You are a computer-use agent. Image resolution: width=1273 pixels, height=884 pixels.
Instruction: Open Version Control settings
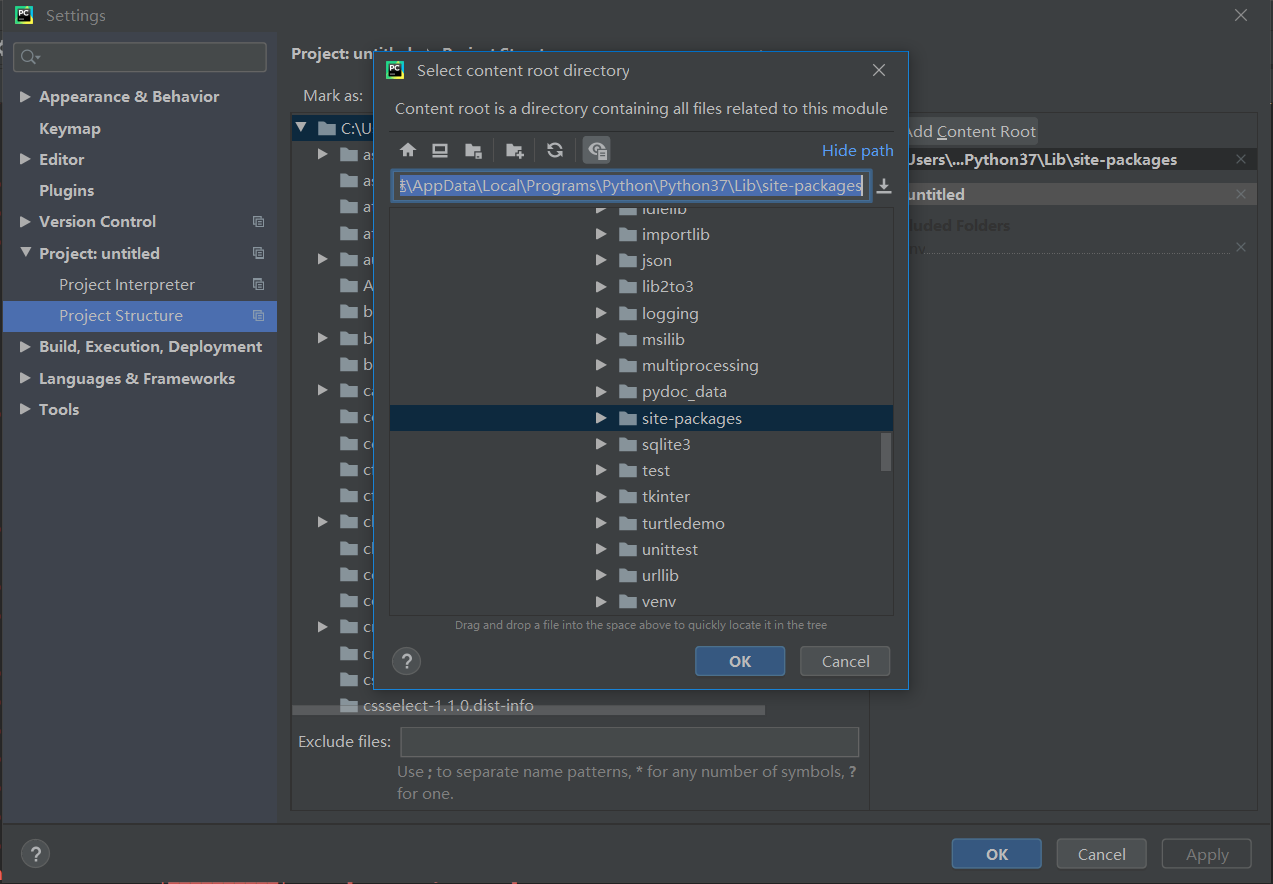pyautogui.click(x=97, y=222)
